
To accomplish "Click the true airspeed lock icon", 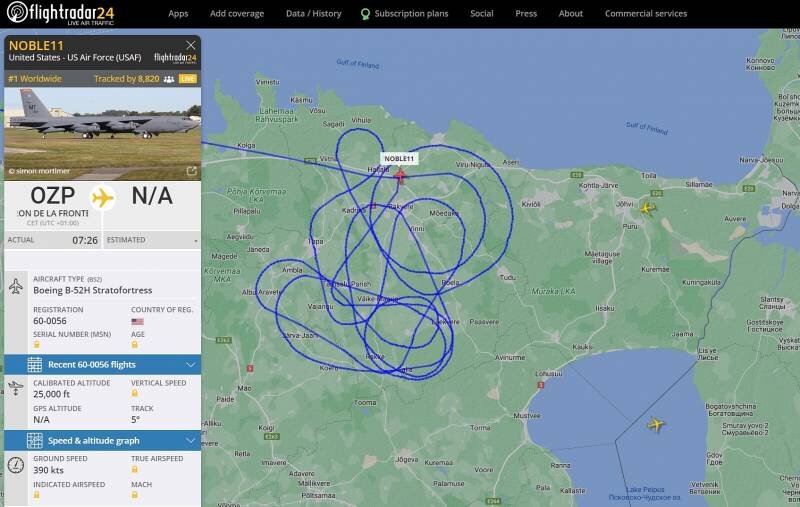I will click(x=135, y=469).
